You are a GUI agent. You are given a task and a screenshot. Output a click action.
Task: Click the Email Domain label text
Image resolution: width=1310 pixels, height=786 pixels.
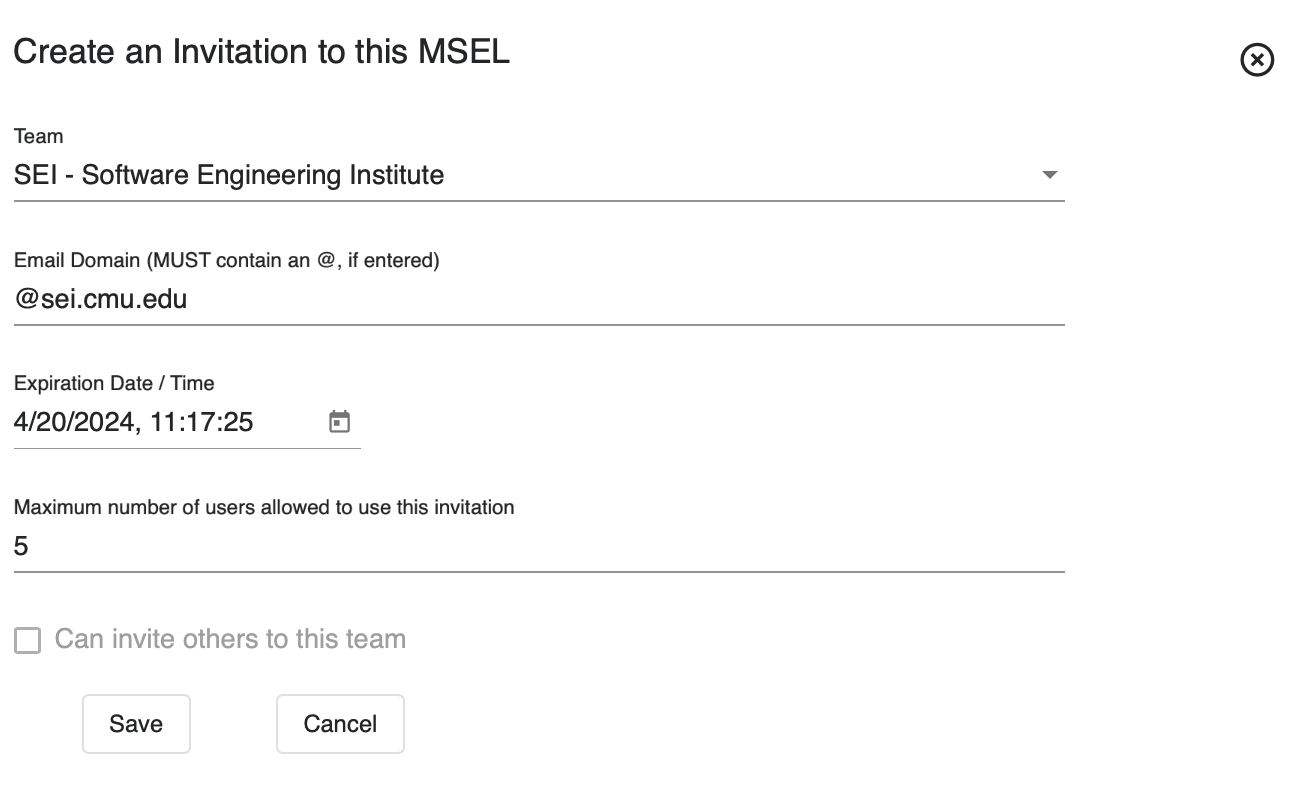226,260
